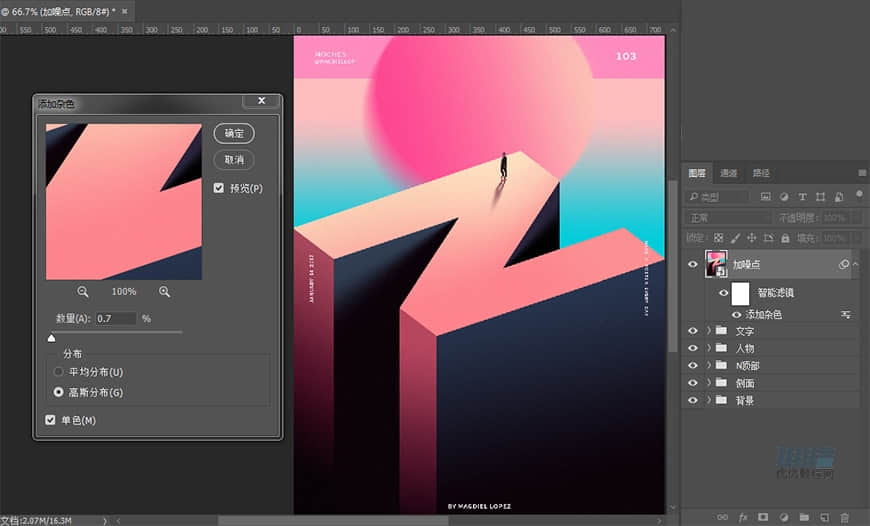Hide the 文字 layer group
Image resolution: width=870 pixels, height=526 pixels.
pos(692,331)
